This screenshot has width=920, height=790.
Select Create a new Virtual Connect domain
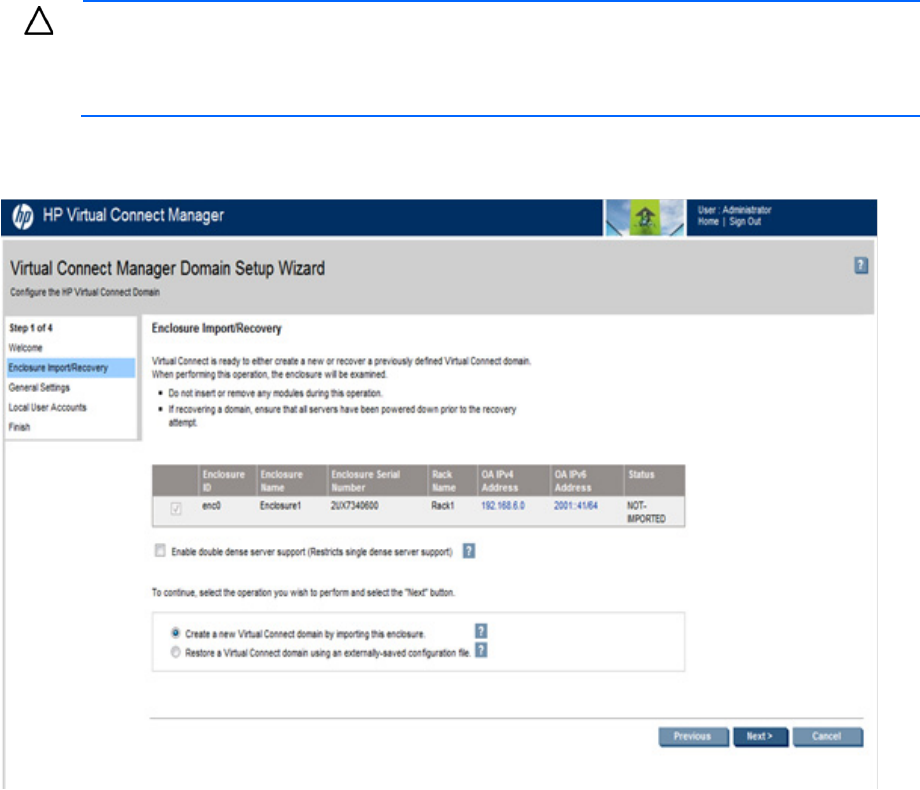point(175,633)
